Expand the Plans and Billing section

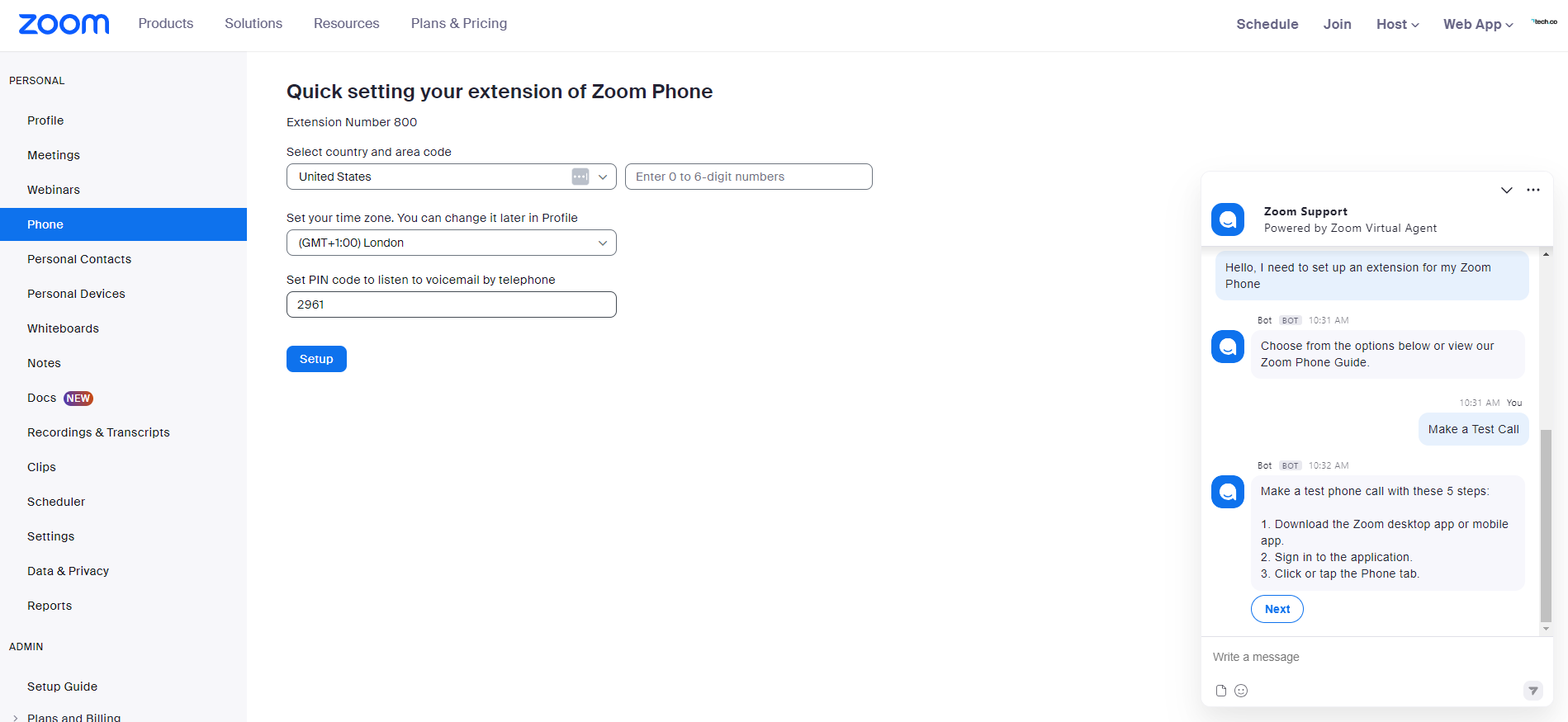16,718
